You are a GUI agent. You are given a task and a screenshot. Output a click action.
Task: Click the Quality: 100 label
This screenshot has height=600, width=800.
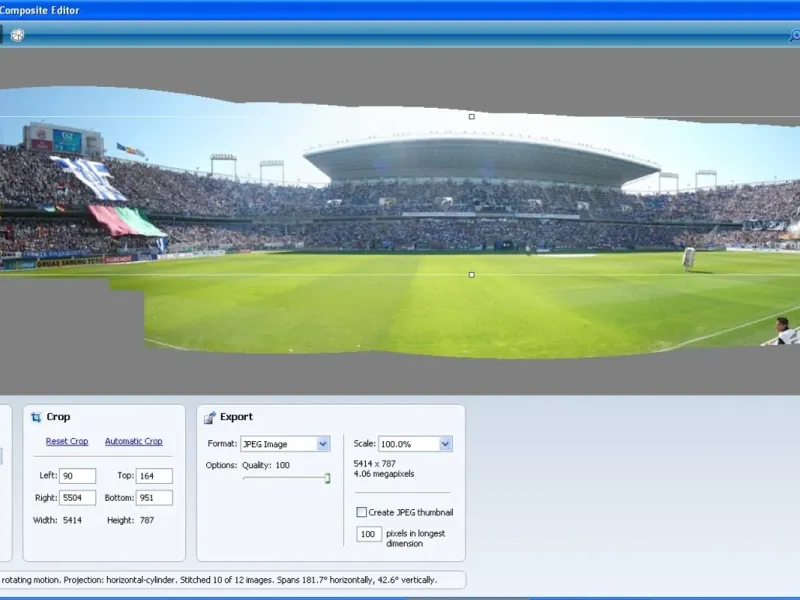(266, 465)
